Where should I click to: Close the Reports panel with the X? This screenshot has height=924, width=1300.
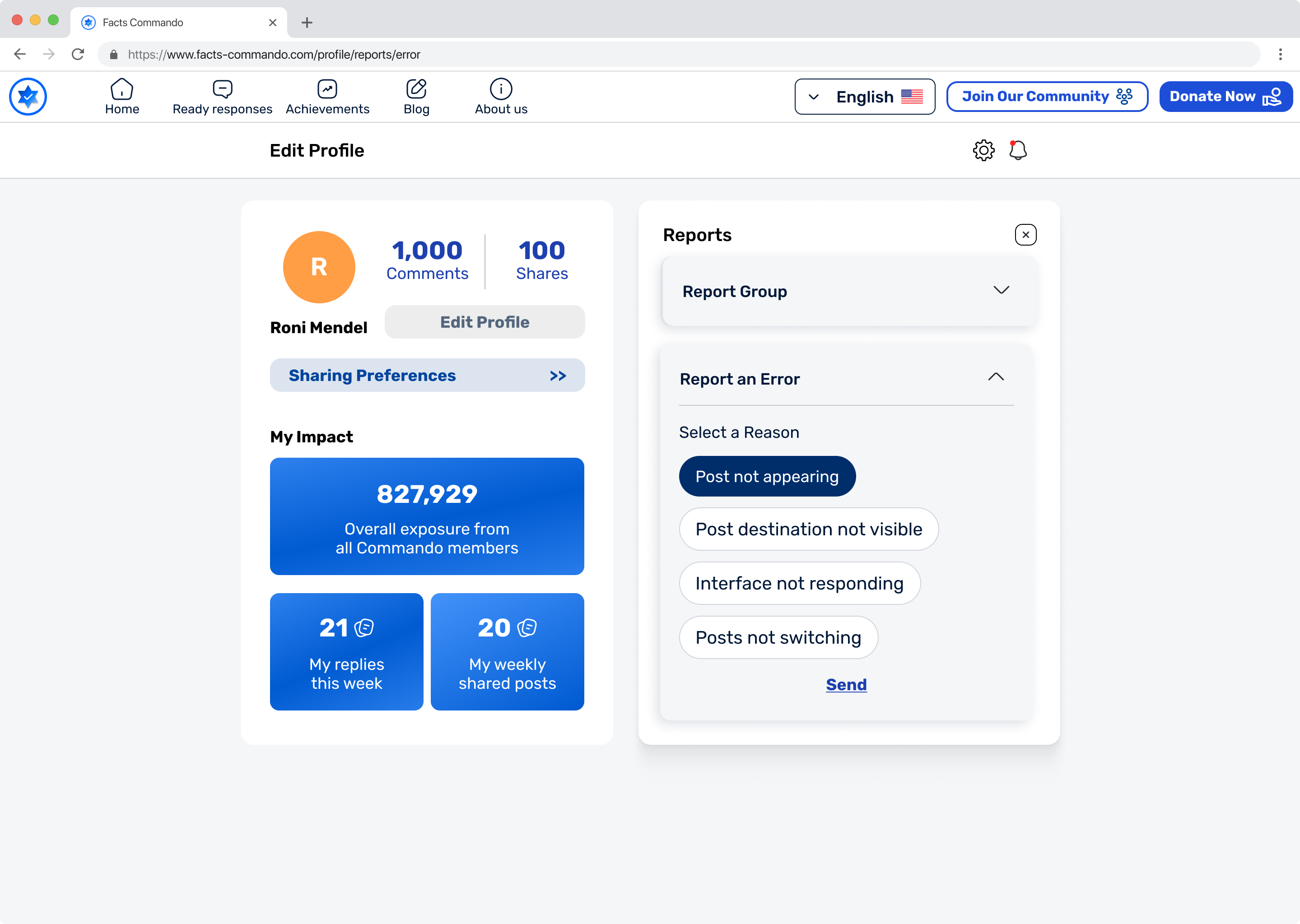[x=1025, y=235]
